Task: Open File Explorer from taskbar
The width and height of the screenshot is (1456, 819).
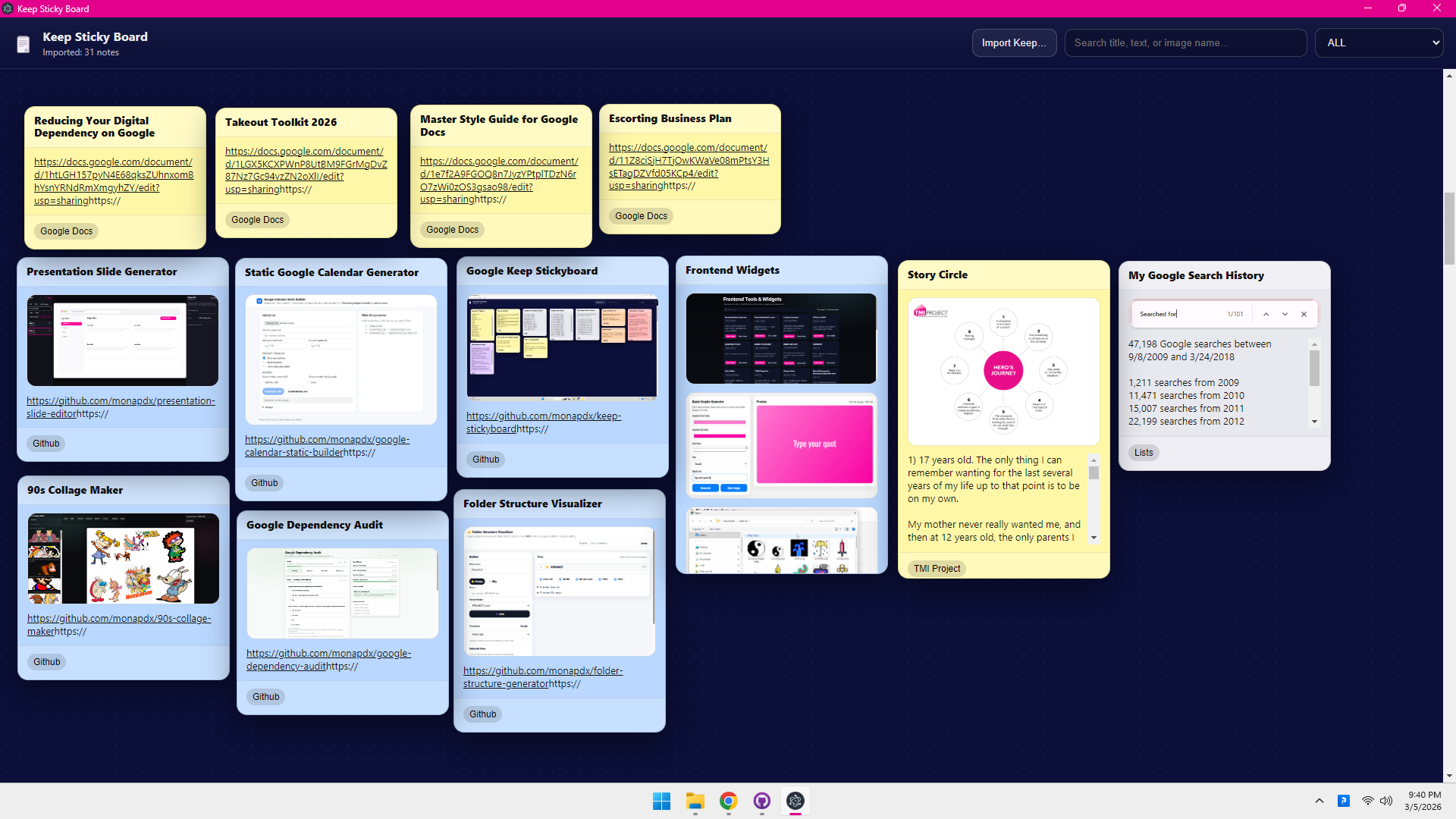Action: pos(695,801)
